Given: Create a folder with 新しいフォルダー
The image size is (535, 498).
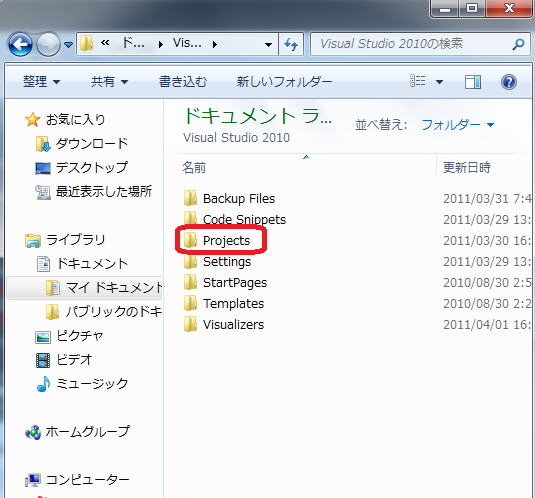Looking at the screenshot, I should 285,82.
